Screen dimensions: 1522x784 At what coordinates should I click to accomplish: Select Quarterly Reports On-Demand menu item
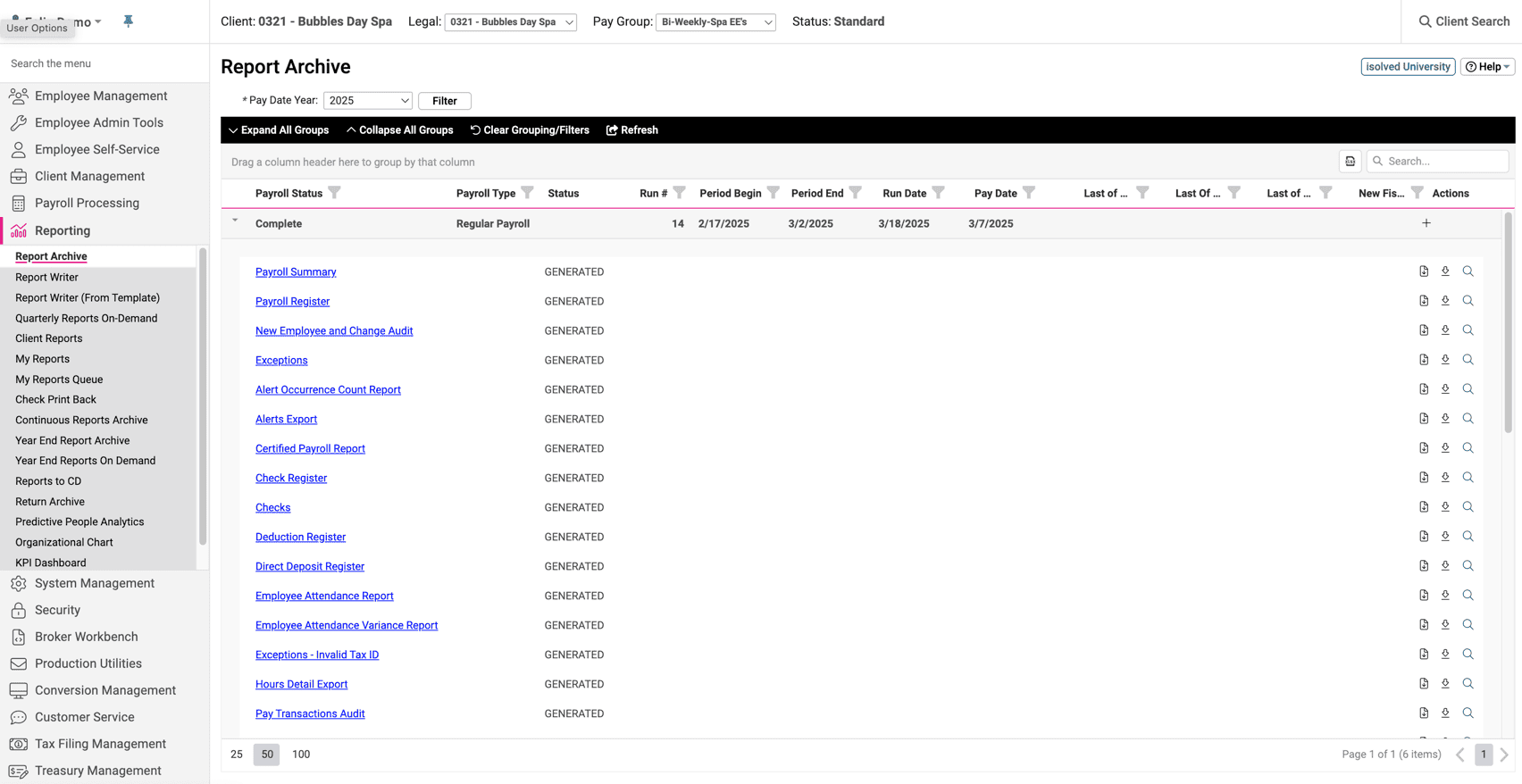pos(86,318)
